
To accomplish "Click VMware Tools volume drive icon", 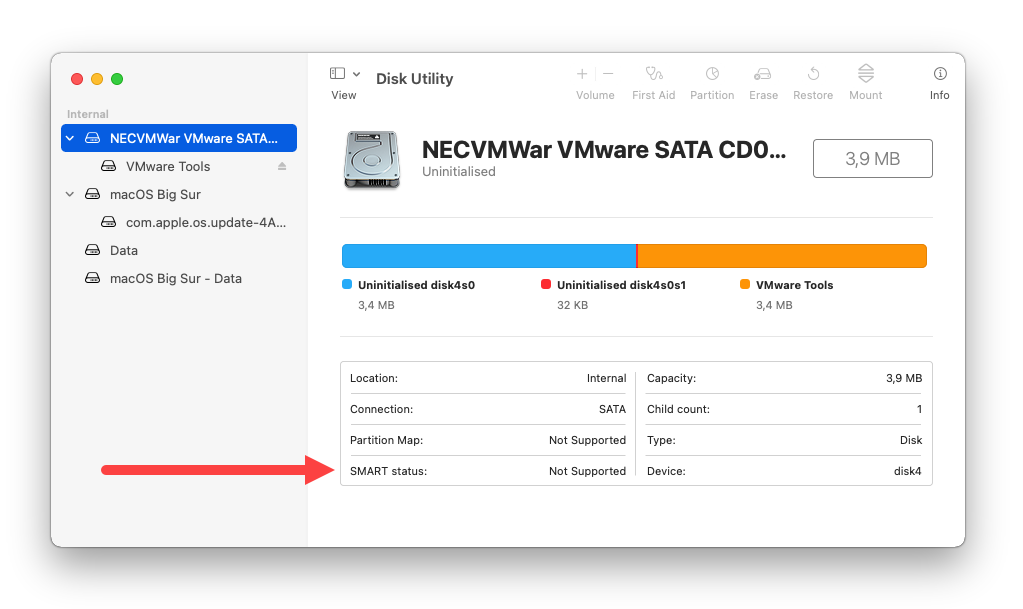I will 108,166.
